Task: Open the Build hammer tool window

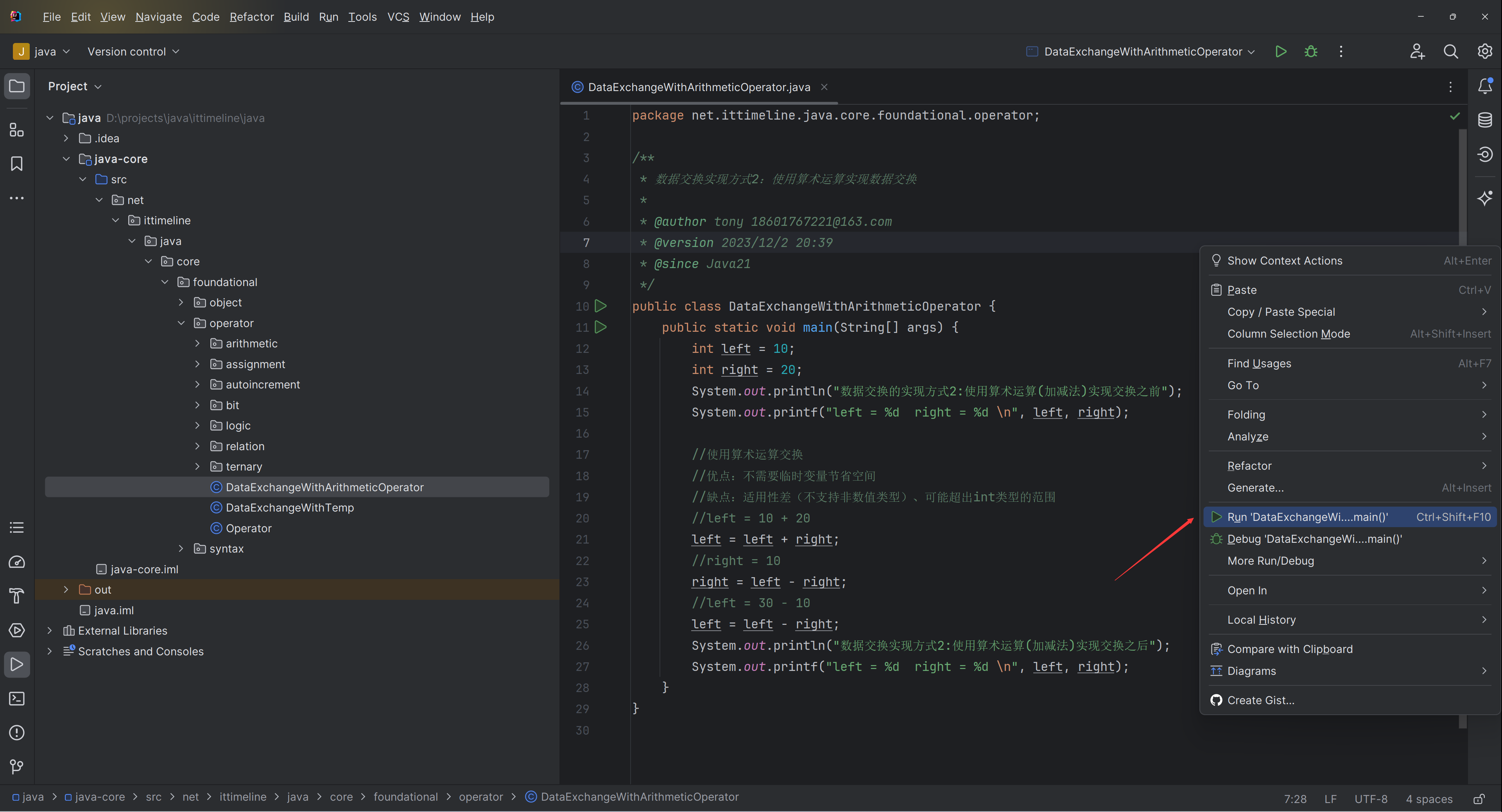Action: pos(17,596)
